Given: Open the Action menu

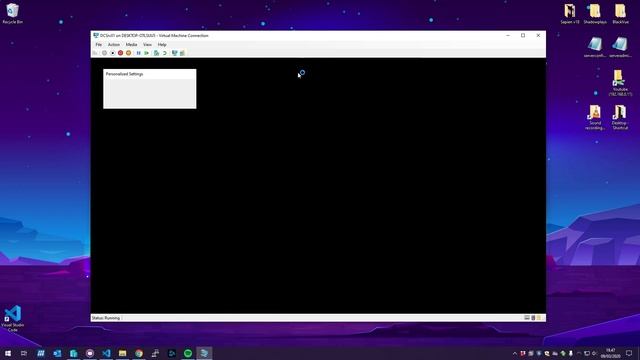Looking at the screenshot, I should (x=114, y=44).
